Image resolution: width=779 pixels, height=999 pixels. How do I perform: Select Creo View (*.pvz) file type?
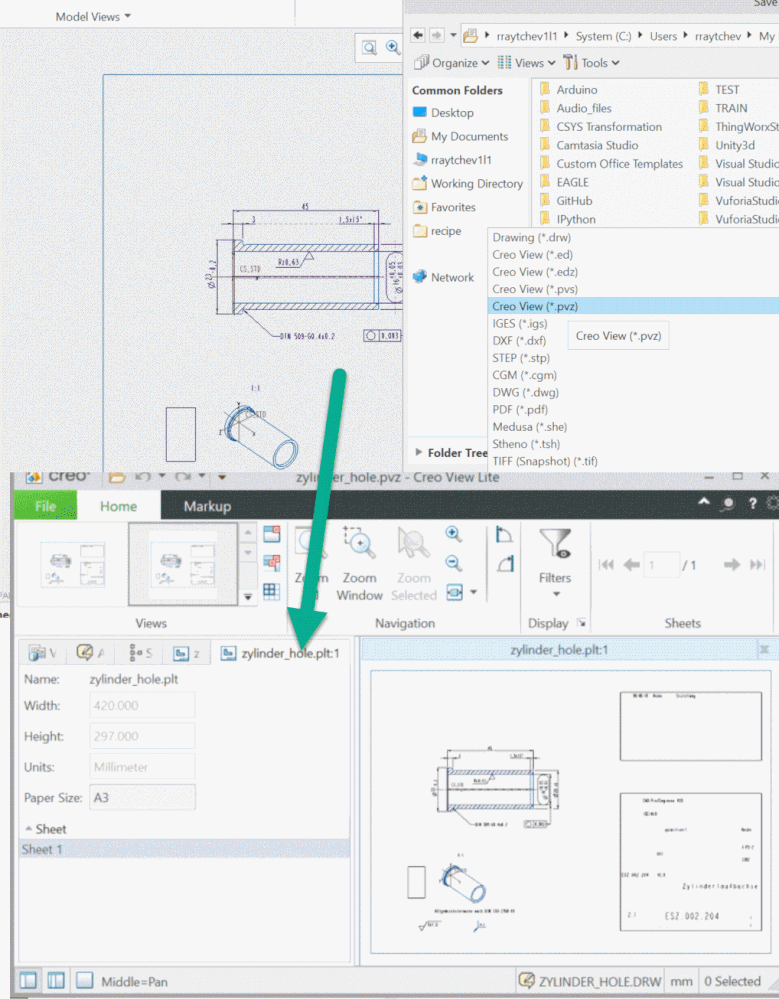click(x=634, y=306)
